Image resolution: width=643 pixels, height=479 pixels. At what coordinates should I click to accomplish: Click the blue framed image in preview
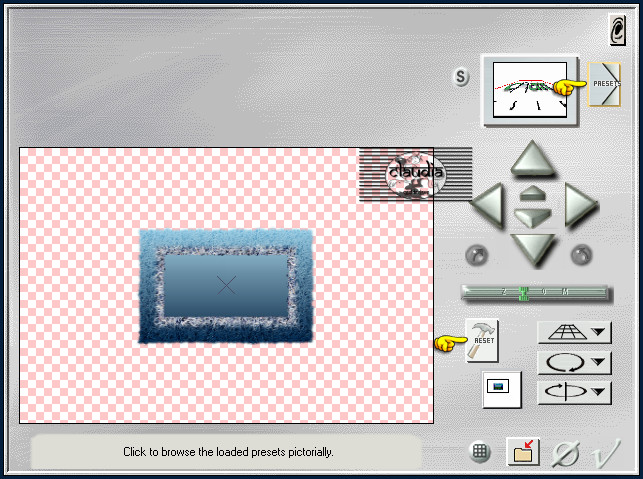[x=226, y=286]
